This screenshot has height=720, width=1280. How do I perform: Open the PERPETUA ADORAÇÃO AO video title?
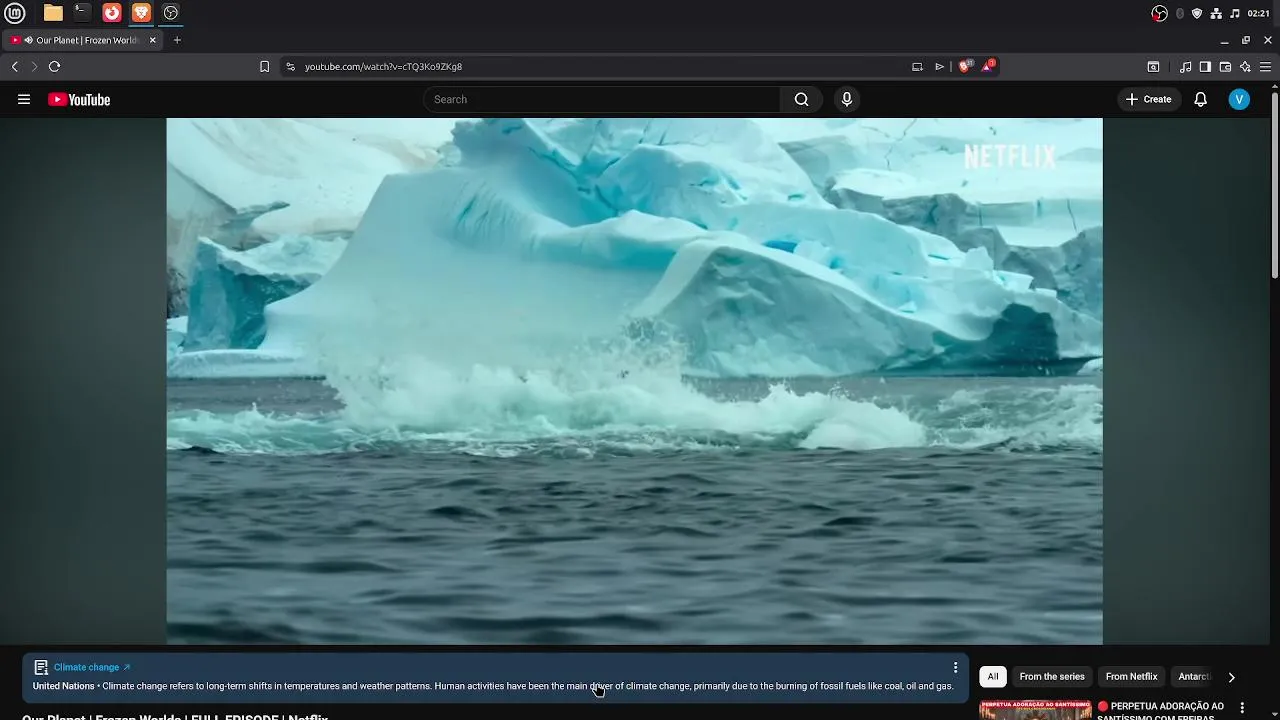click(1161, 711)
